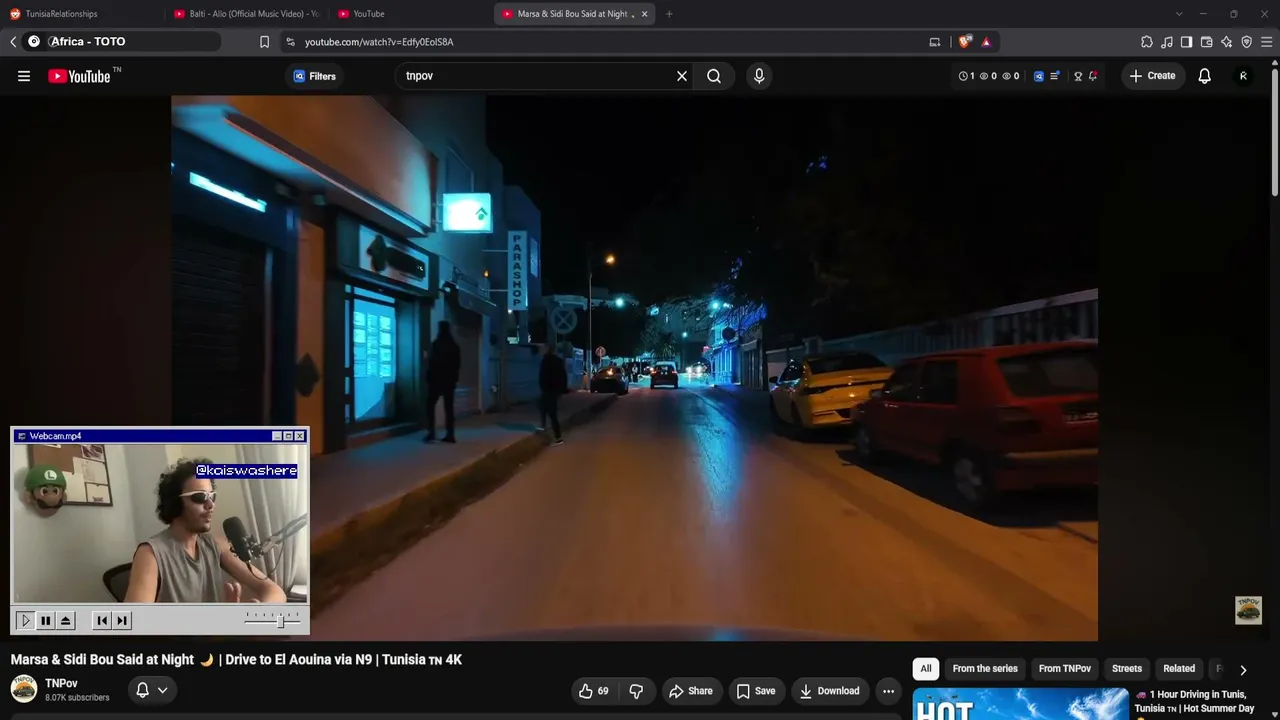Screen dimensions: 1280x720
Task: Like the video with 69 likes
Action: pos(593,691)
